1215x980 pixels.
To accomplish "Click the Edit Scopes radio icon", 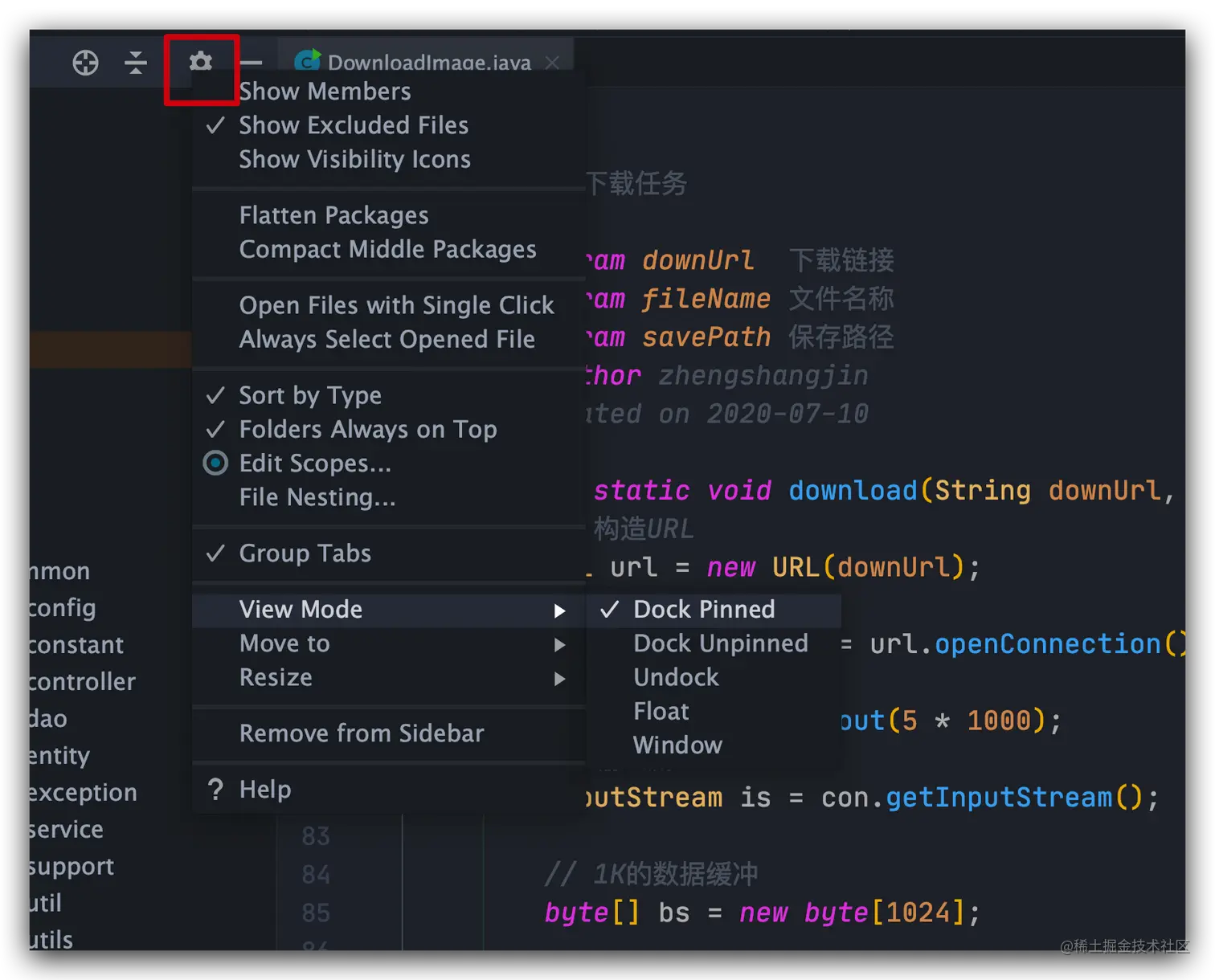I will click(215, 463).
